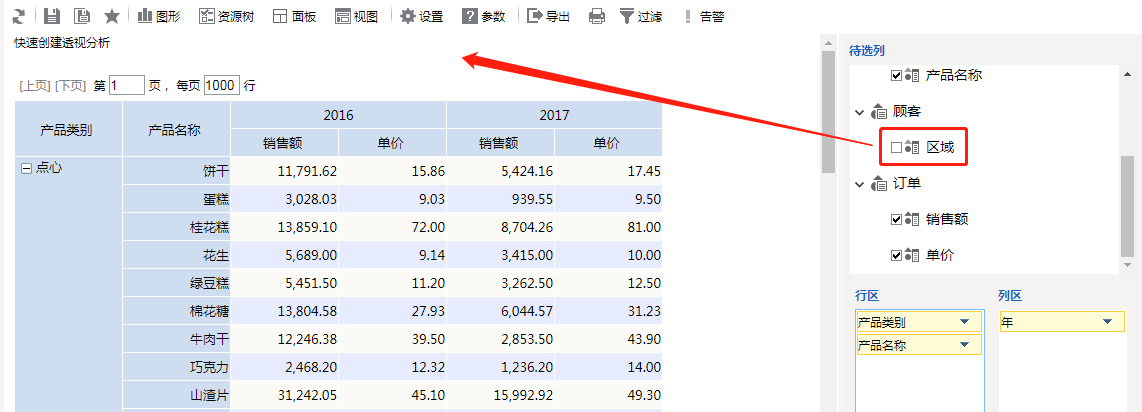Click the 下页 next page link
The height and width of the screenshot is (412, 1142).
pos(71,86)
